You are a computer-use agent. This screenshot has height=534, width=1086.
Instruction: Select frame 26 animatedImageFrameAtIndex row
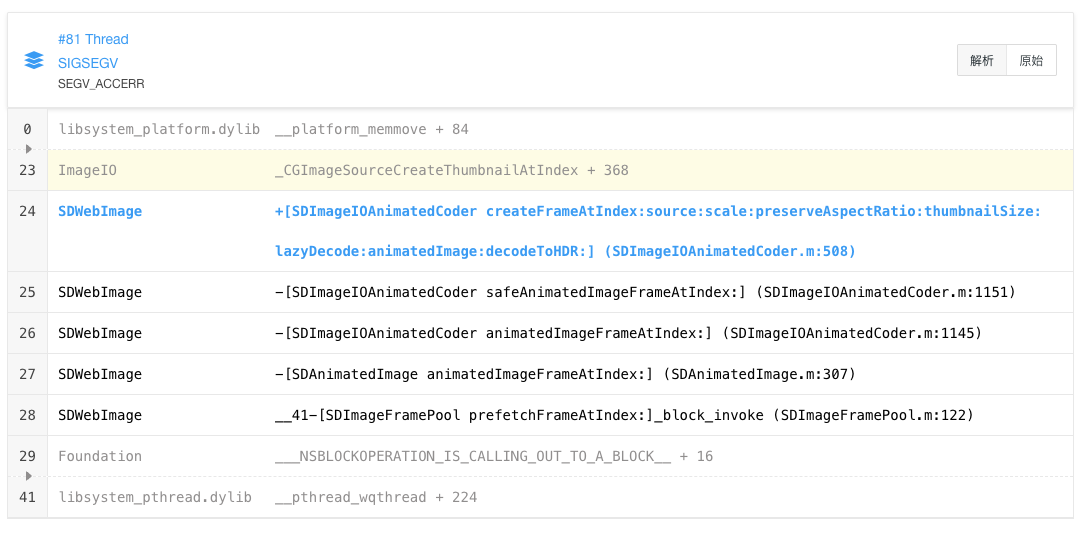(x=627, y=333)
